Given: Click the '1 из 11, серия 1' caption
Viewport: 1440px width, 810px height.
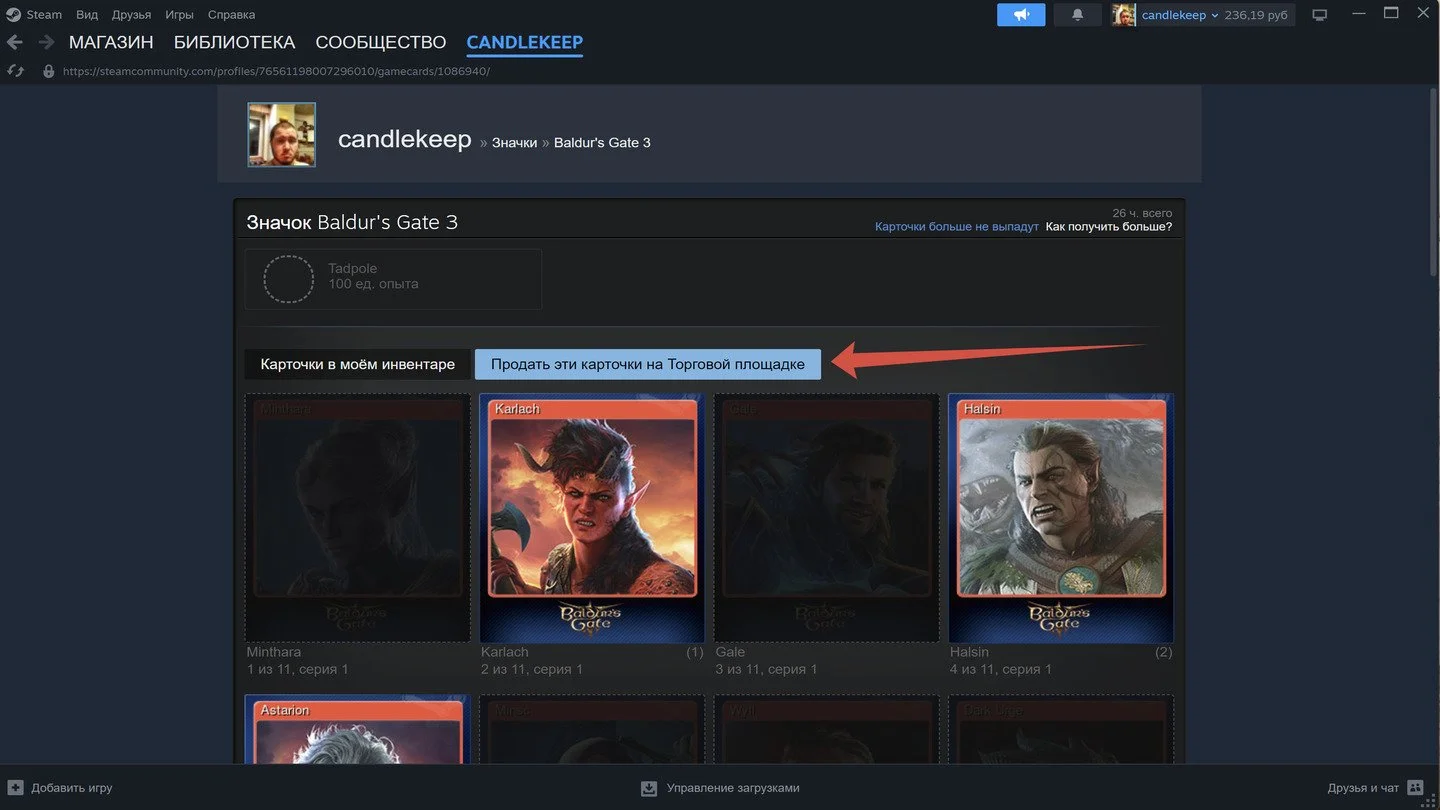Looking at the screenshot, I should click(297, 669).
